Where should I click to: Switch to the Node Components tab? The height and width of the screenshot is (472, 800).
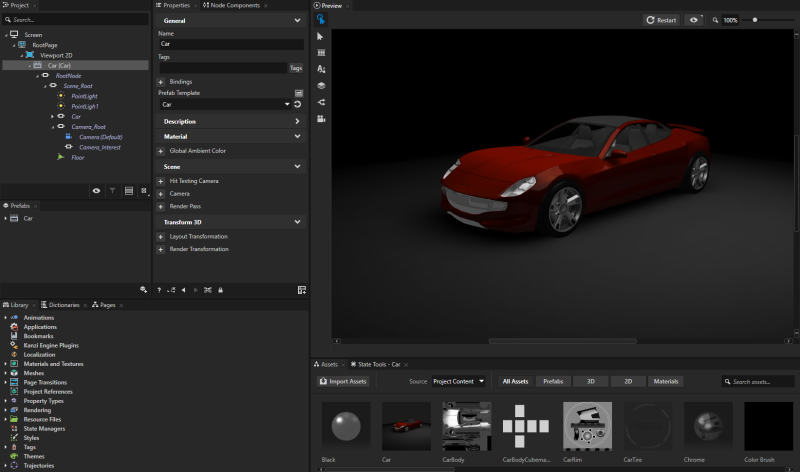click(234, 5)
